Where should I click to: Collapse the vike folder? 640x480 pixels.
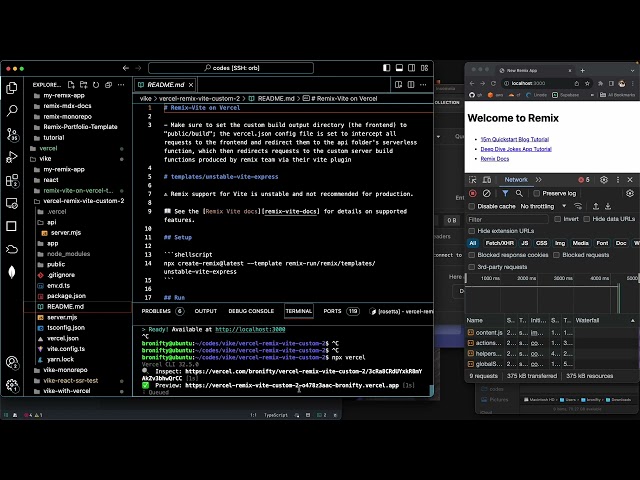click(45, 159)
